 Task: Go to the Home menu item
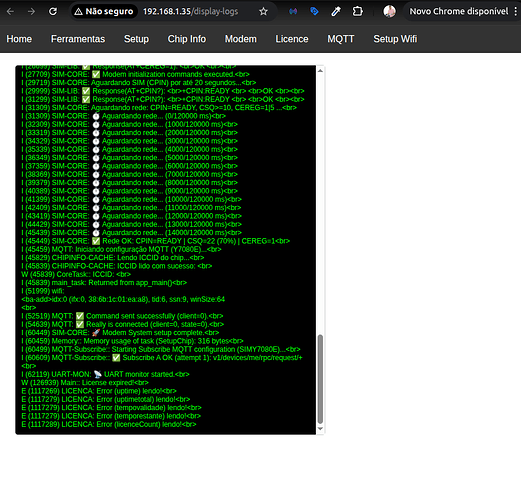(x=19, y=39)
